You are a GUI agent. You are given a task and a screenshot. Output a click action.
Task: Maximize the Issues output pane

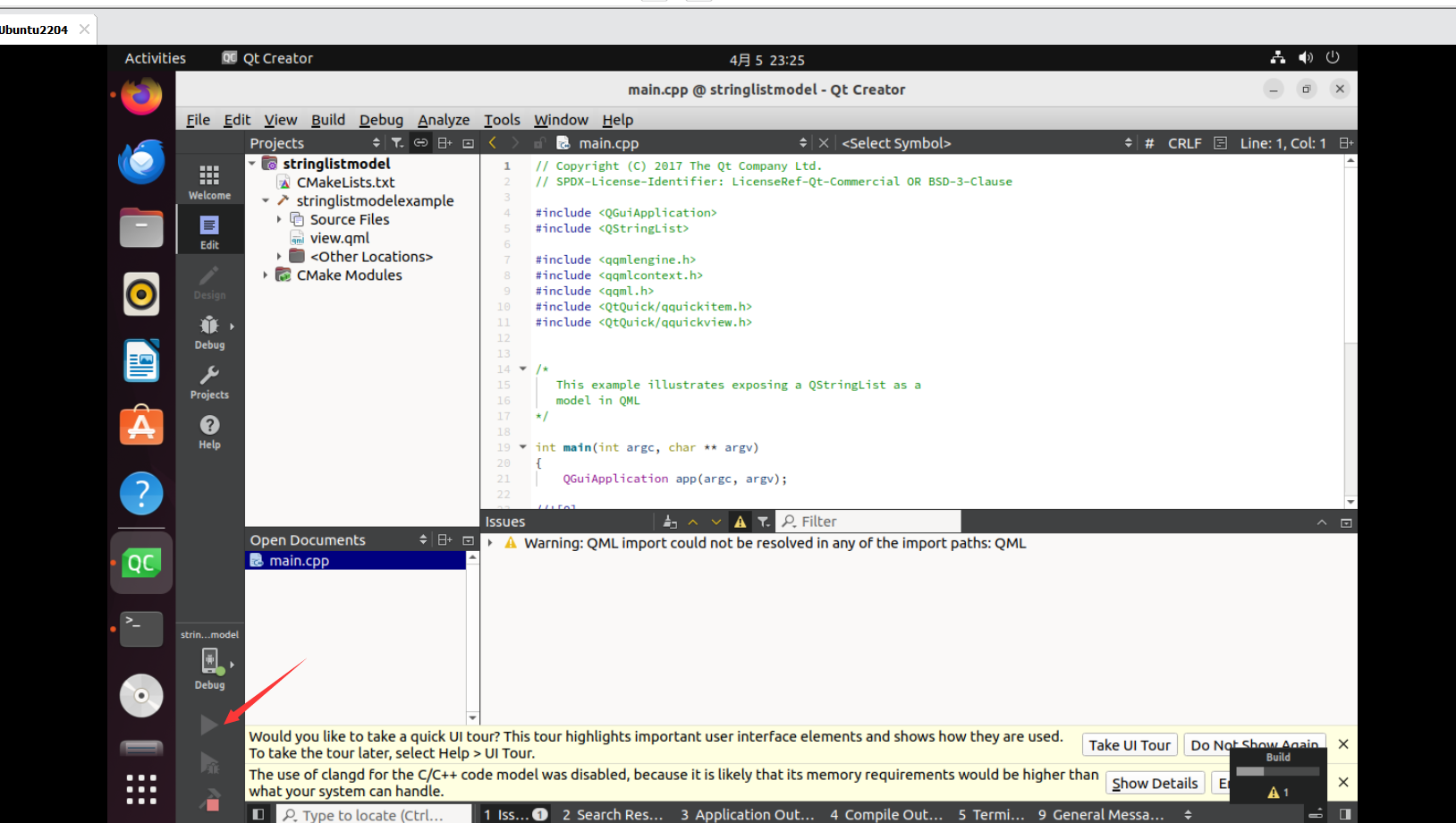(x=1322, y=522)
